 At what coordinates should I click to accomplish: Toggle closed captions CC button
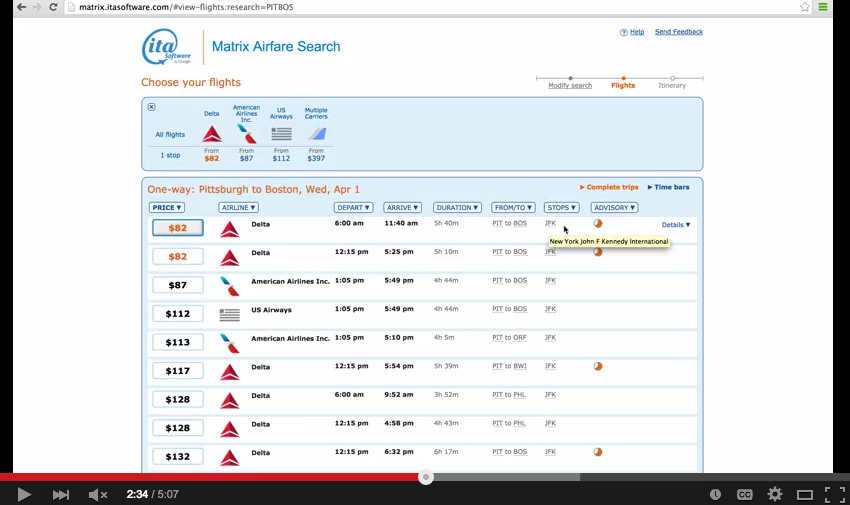click(745, 494)
